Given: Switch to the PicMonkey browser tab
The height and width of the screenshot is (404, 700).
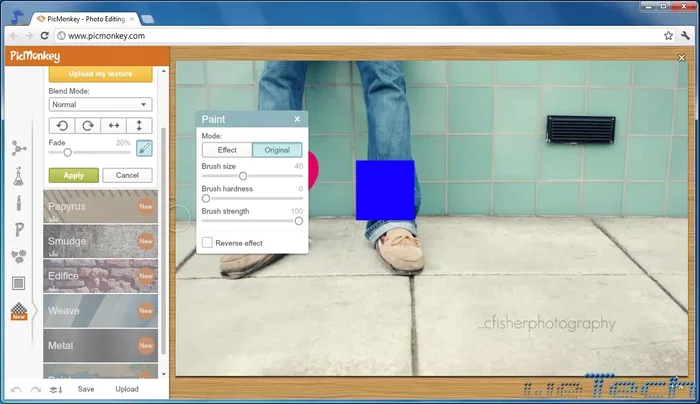Looking at the screenshot, I should (x=85, y=18).
